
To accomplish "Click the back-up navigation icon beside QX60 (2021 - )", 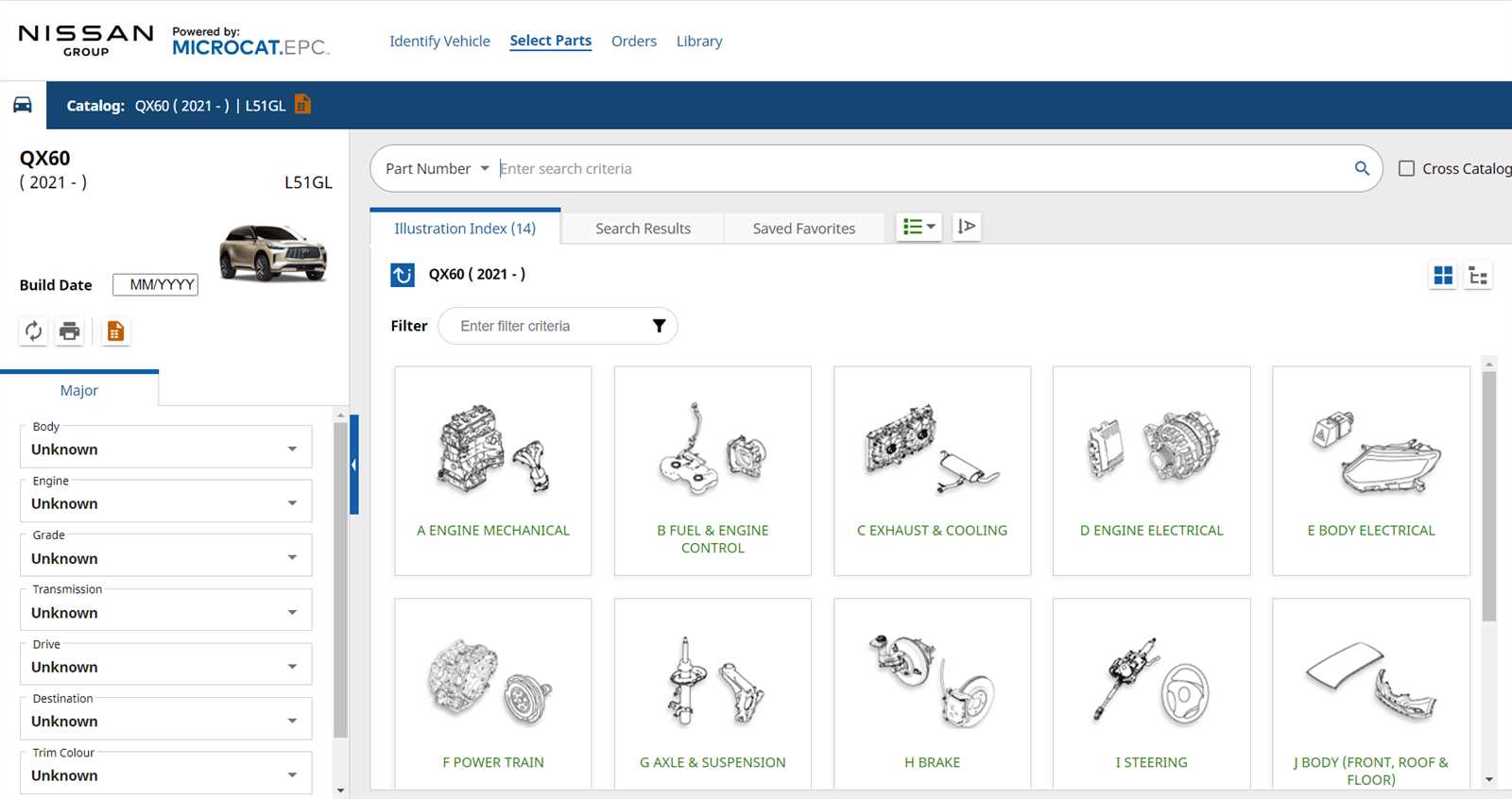I will click(x=403, y=275).
